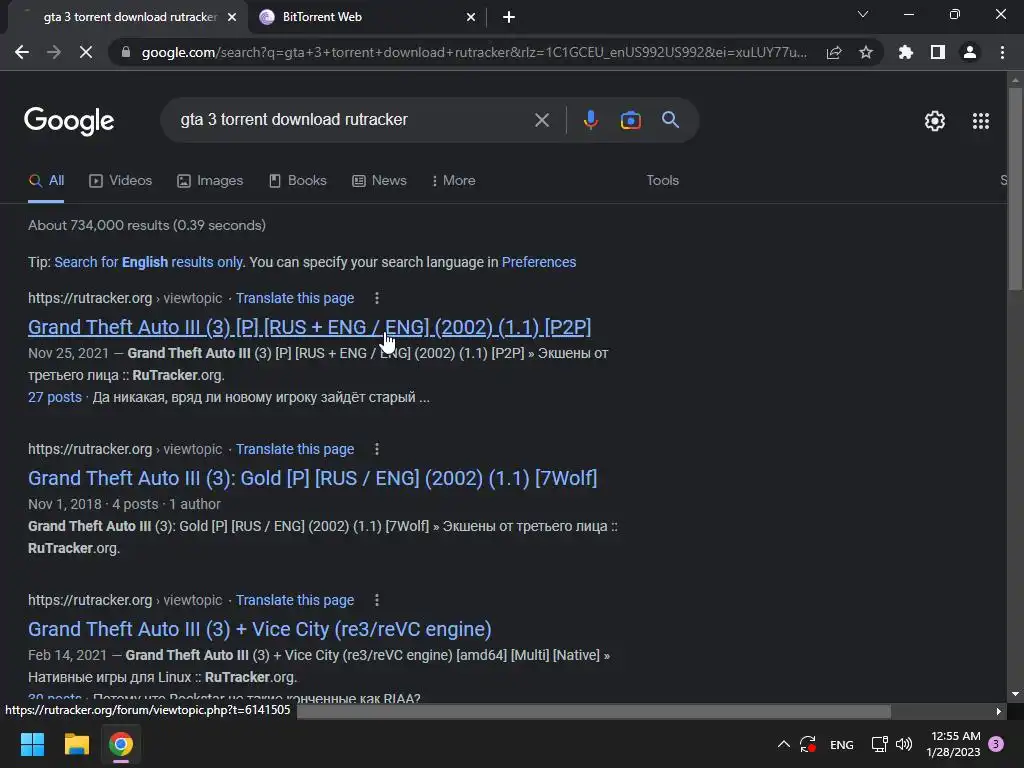This screenshot has width=1024, height=768.
Task: Click the horizontal scrollbar thumb
Action: click(594, 711)
